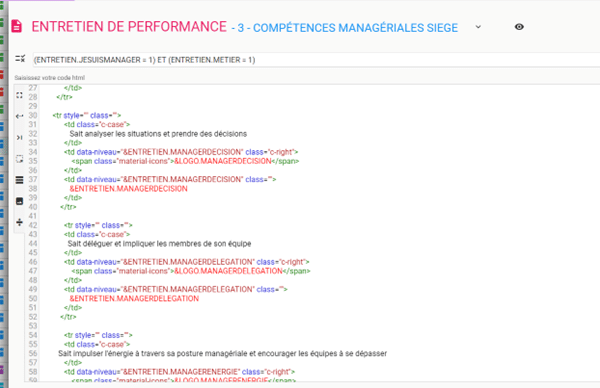Click the td data-niveau tag on line 37
This screenshot has height=388, width=600.
coord(170,179)
